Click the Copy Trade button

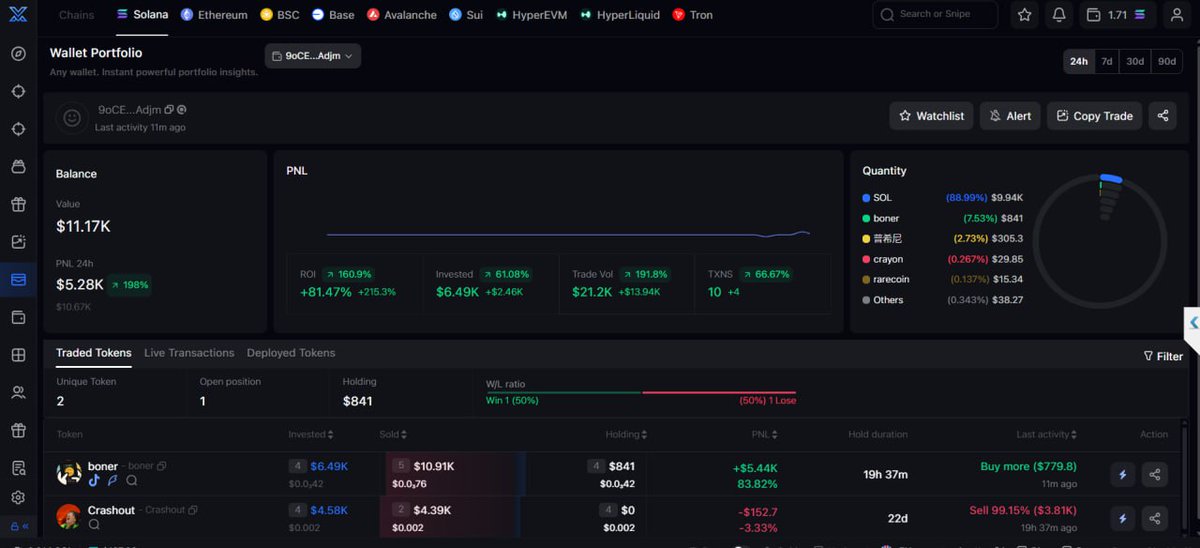click(x=1094, y=116)
